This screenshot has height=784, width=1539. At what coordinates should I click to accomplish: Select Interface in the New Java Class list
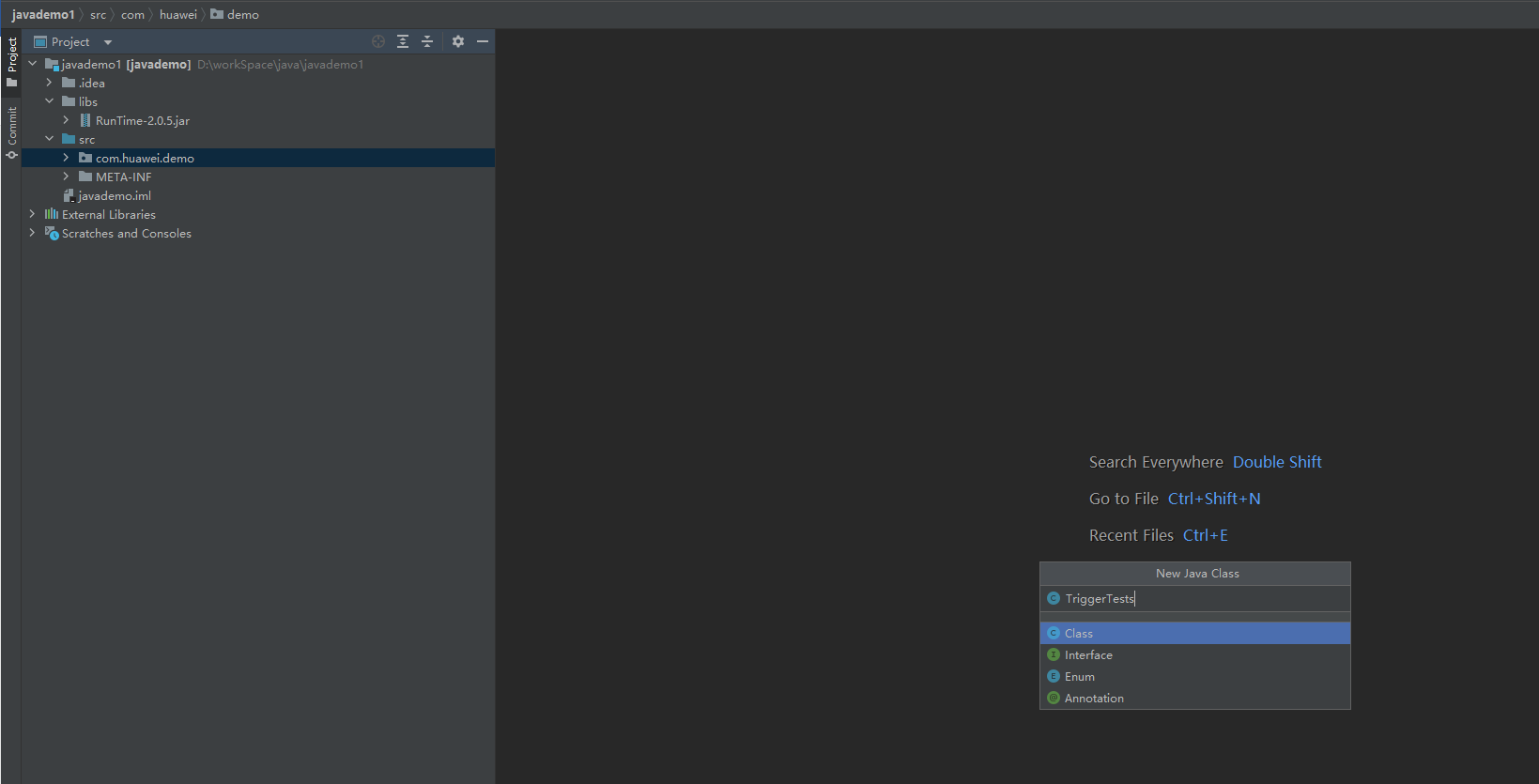point(1088,655)
